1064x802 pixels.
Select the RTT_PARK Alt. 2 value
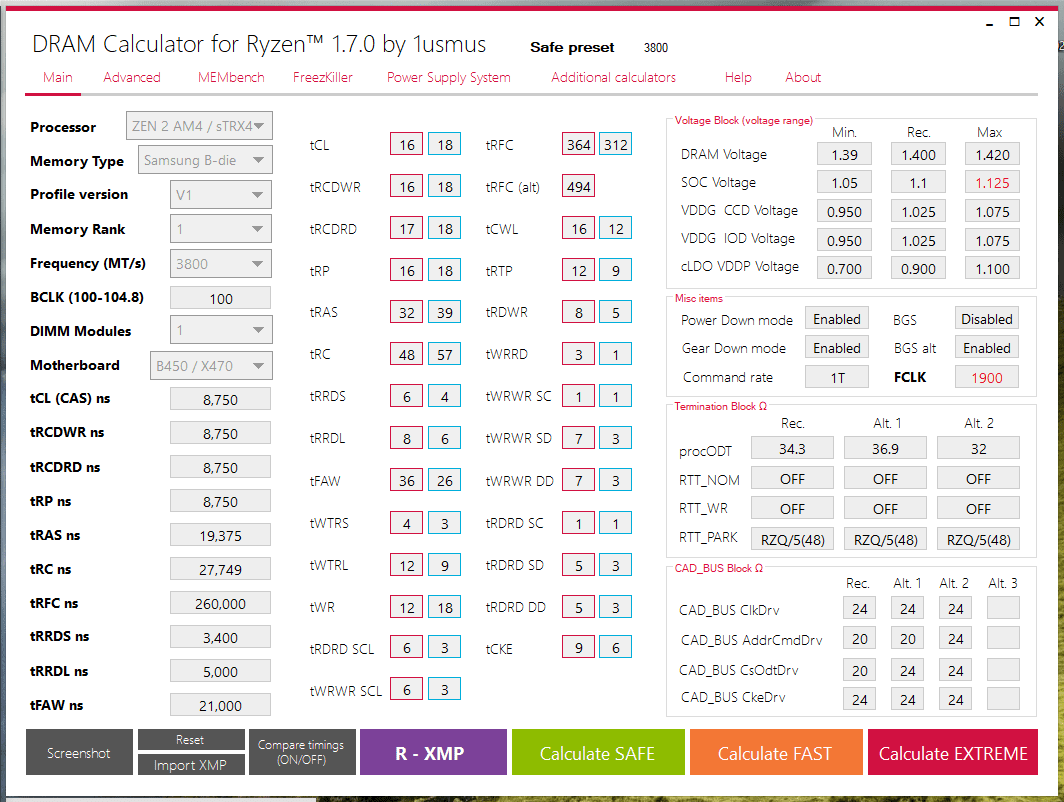click(978, 539)
